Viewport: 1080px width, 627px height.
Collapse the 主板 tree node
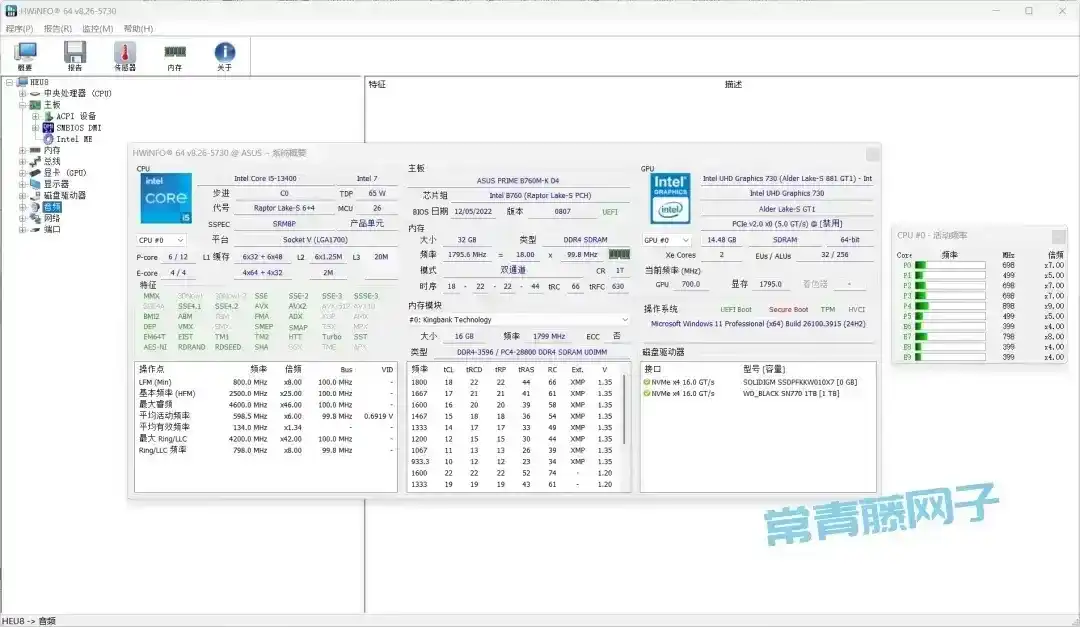click(x=22, y=105)
